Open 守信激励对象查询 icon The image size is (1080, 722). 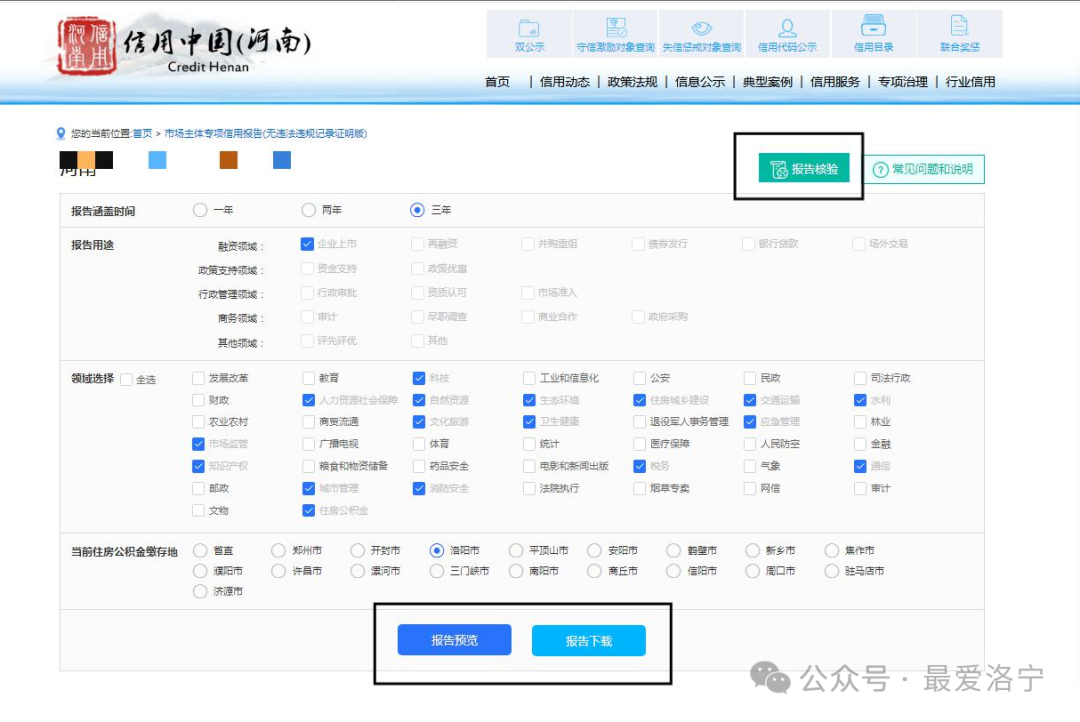click(x=616, y=28)
